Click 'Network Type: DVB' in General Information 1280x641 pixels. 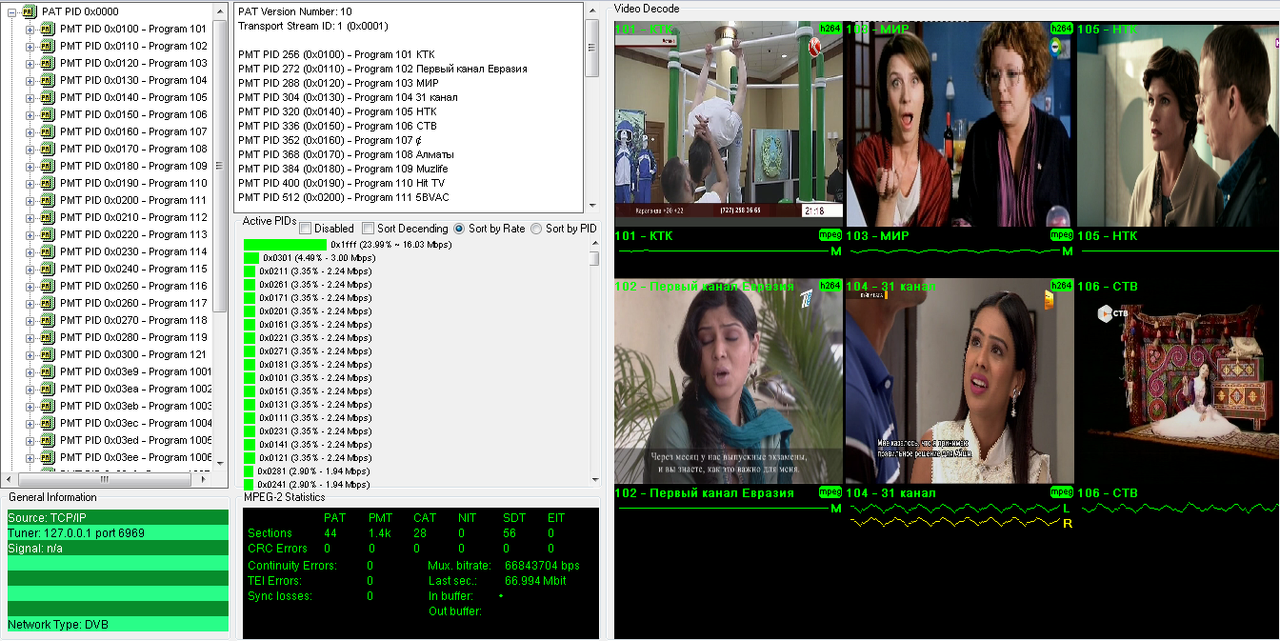118,624
